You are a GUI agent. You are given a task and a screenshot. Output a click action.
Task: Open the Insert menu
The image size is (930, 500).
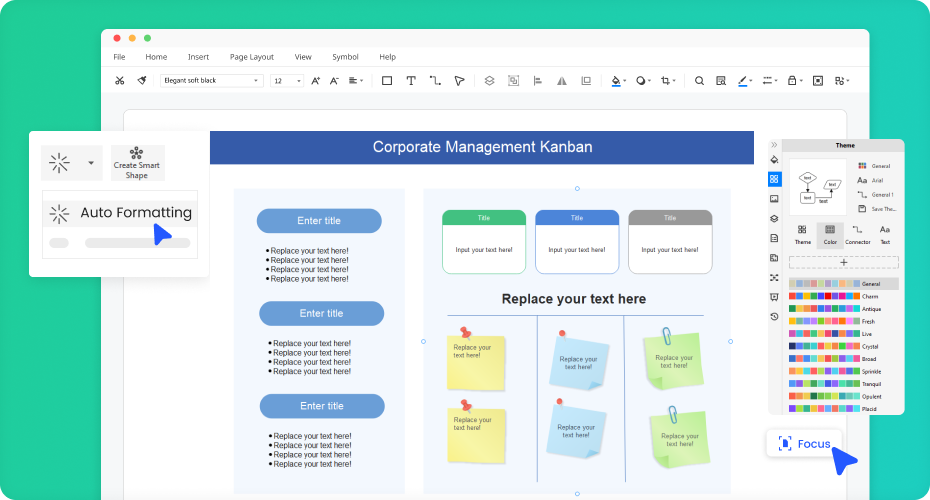click(x=198, y=57)
